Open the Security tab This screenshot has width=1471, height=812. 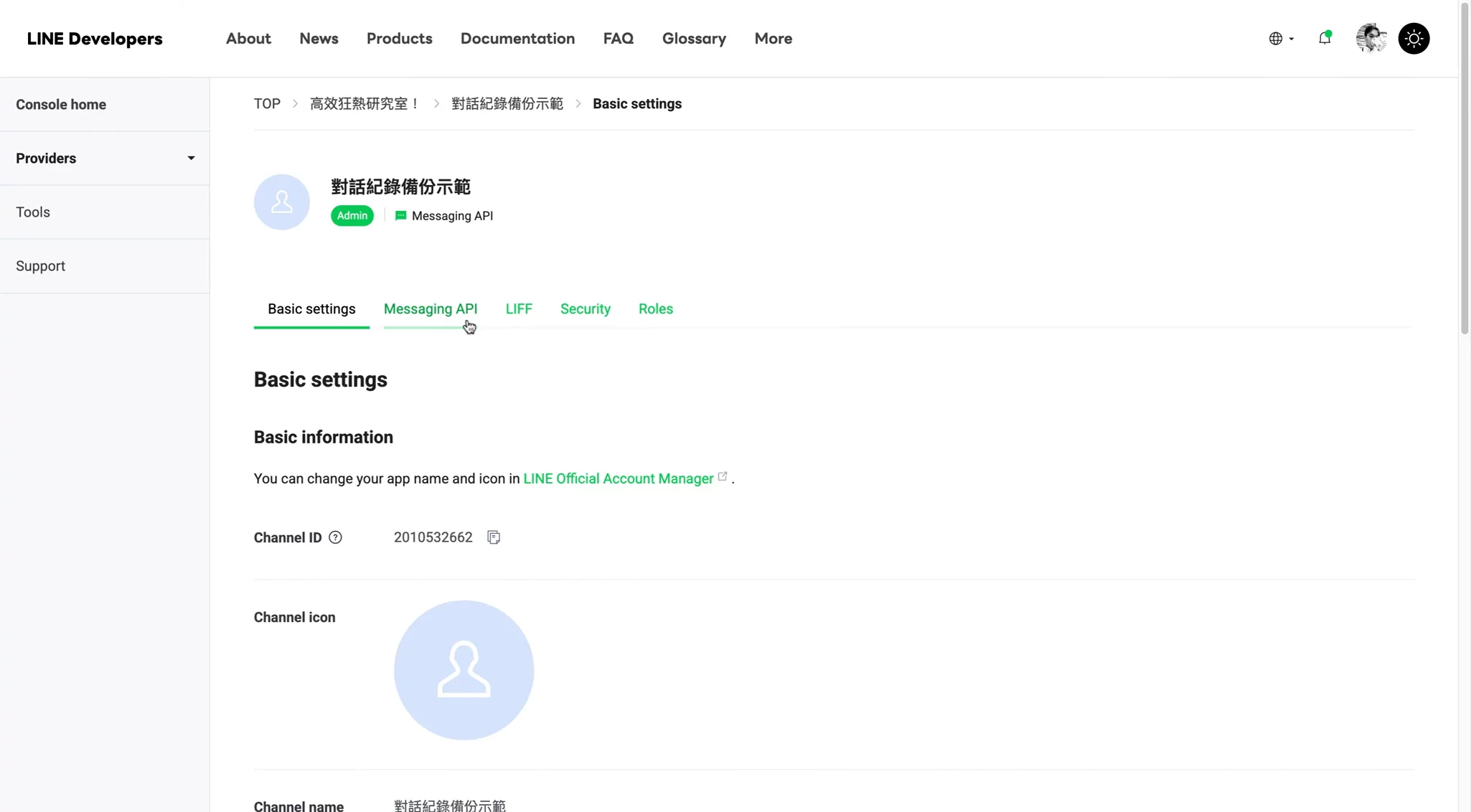[586, 309]
